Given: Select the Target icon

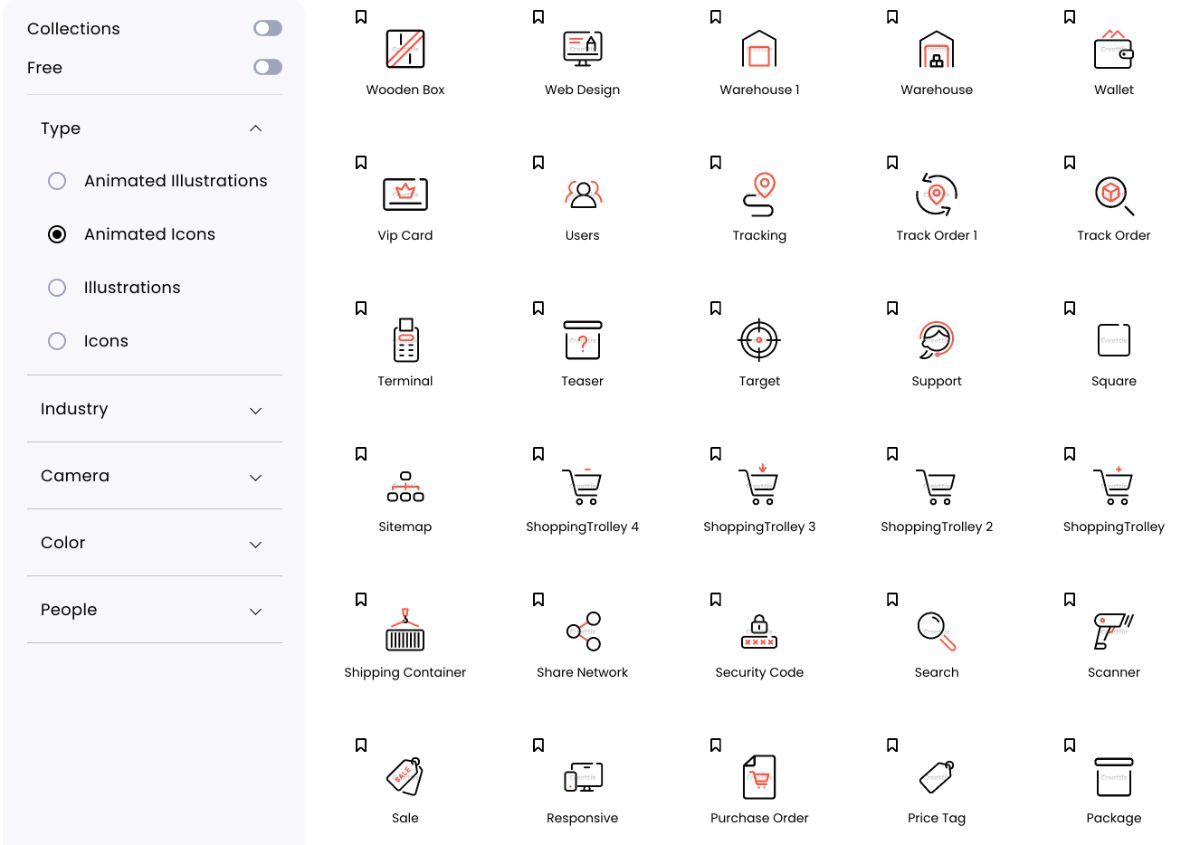Looking at the screenshot, I should pyautogui.click(x=759, y=340).
